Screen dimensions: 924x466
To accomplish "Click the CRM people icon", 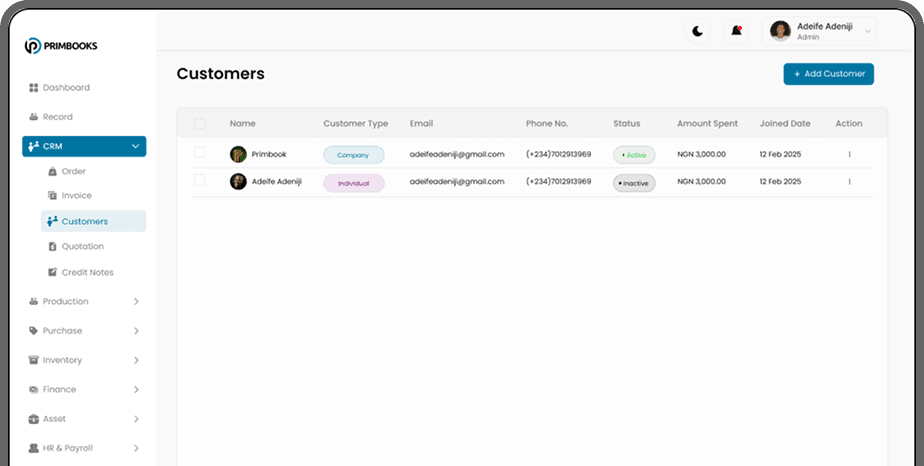I will 34,146.
